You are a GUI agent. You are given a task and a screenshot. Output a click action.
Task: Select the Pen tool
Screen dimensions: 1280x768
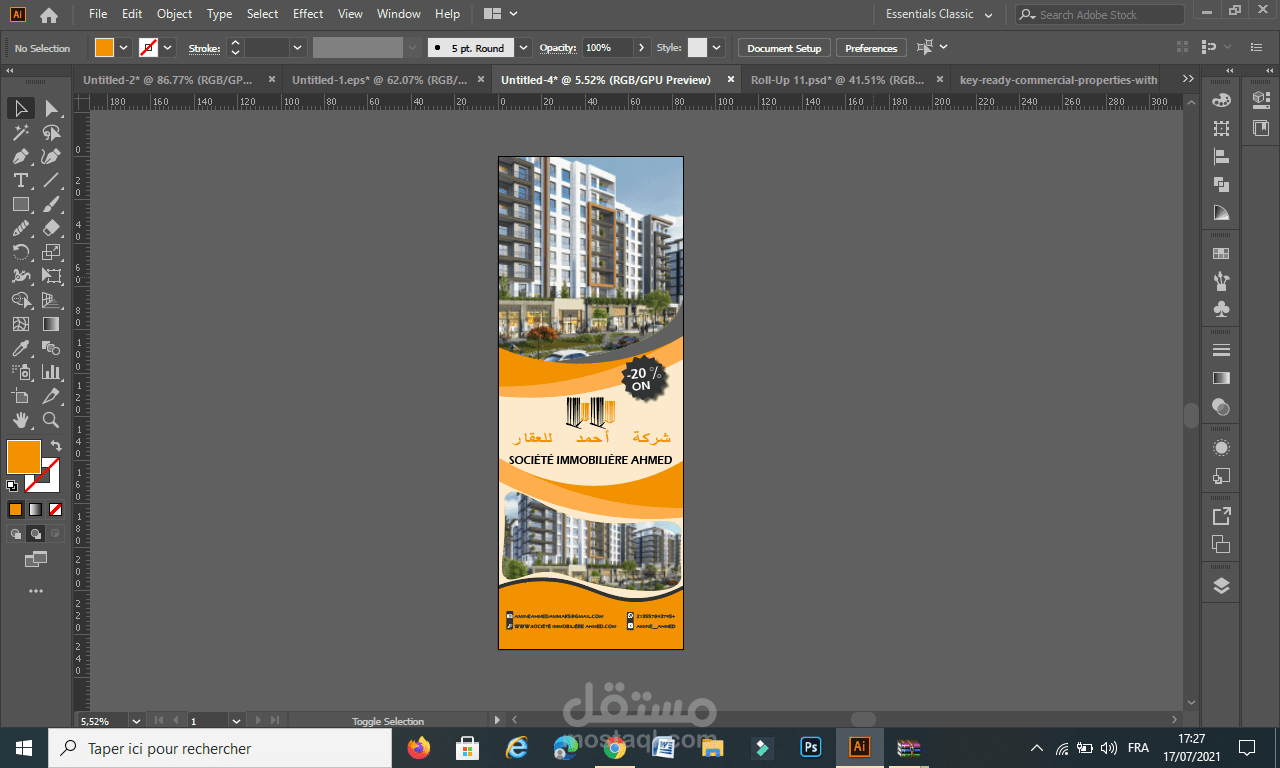20,156
